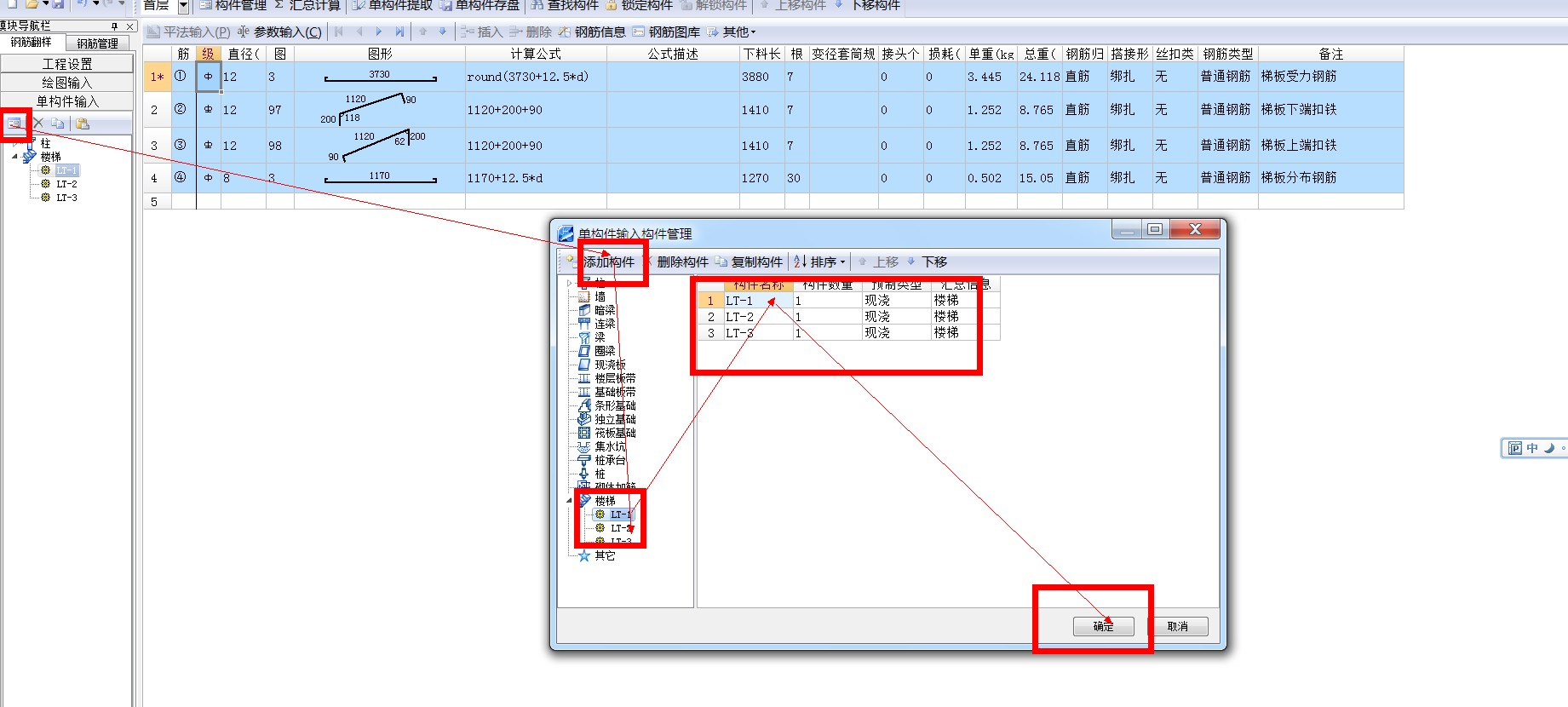Pin the module navigation bar
The height and width of the screenshot is (707, 1568).
click(114, 26)
